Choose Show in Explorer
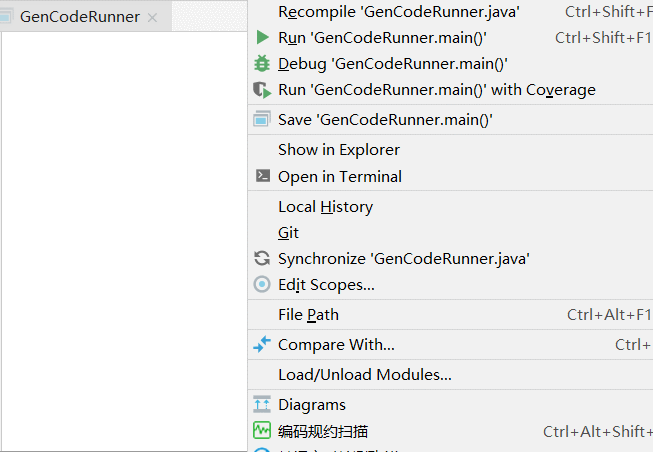 [451, 150]
